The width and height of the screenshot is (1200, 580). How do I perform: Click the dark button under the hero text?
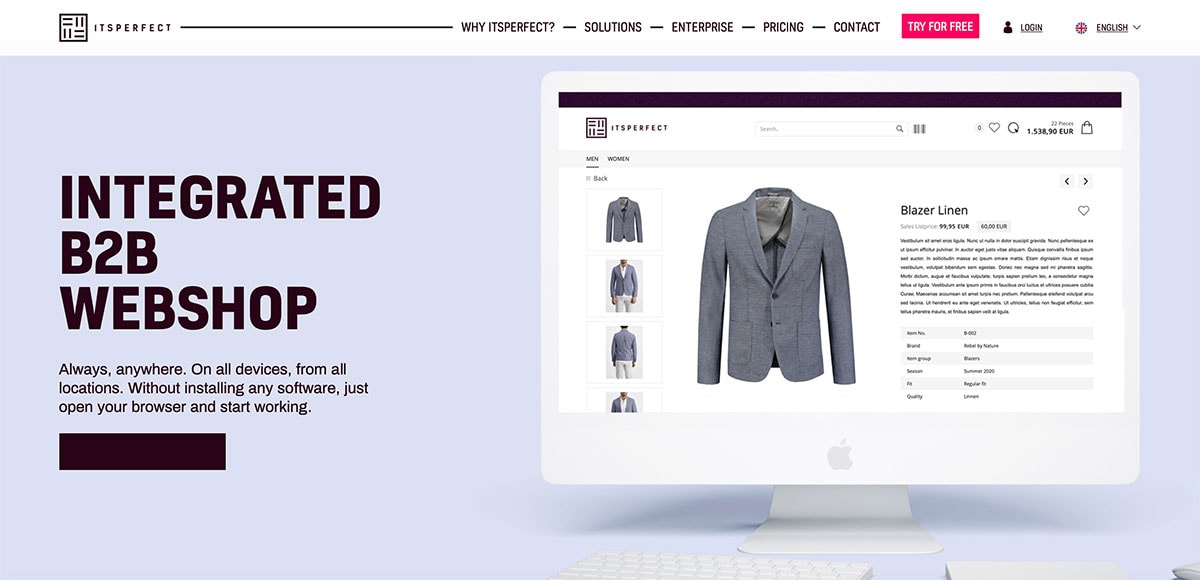[142, 451]
